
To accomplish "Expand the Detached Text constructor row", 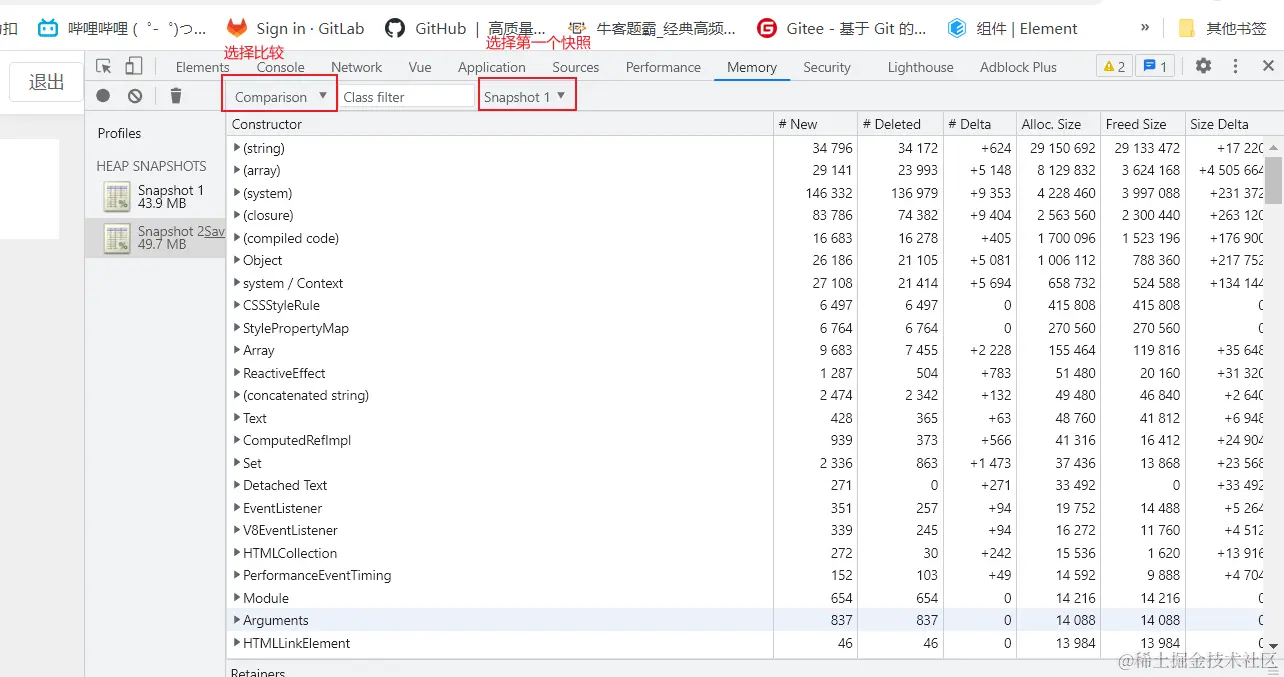I will pyautogui.click(x=237, y=485).
